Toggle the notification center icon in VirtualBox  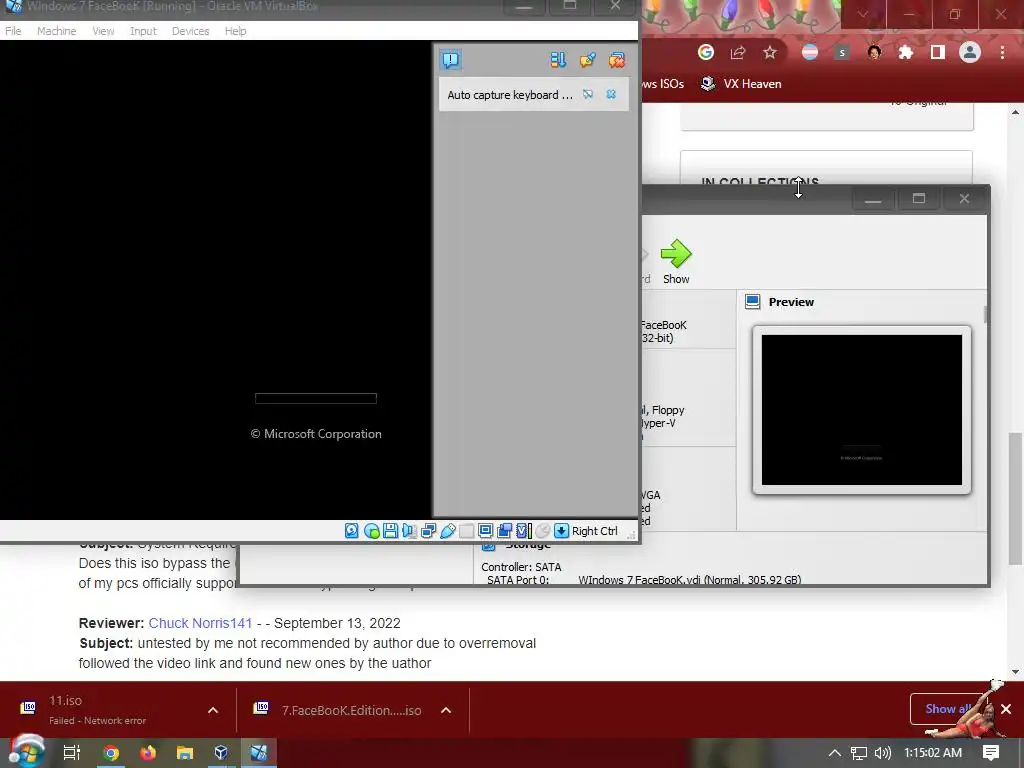(x=451, y=60)
